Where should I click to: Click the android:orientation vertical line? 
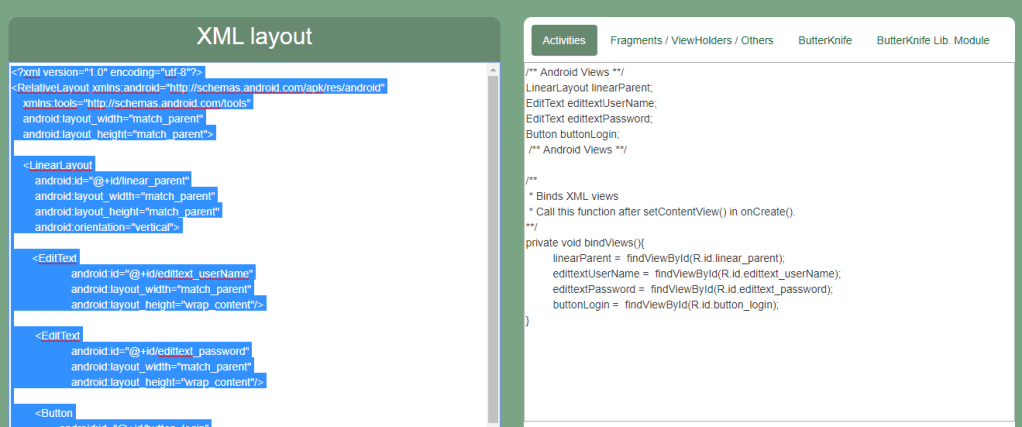(x=107, y=227)
